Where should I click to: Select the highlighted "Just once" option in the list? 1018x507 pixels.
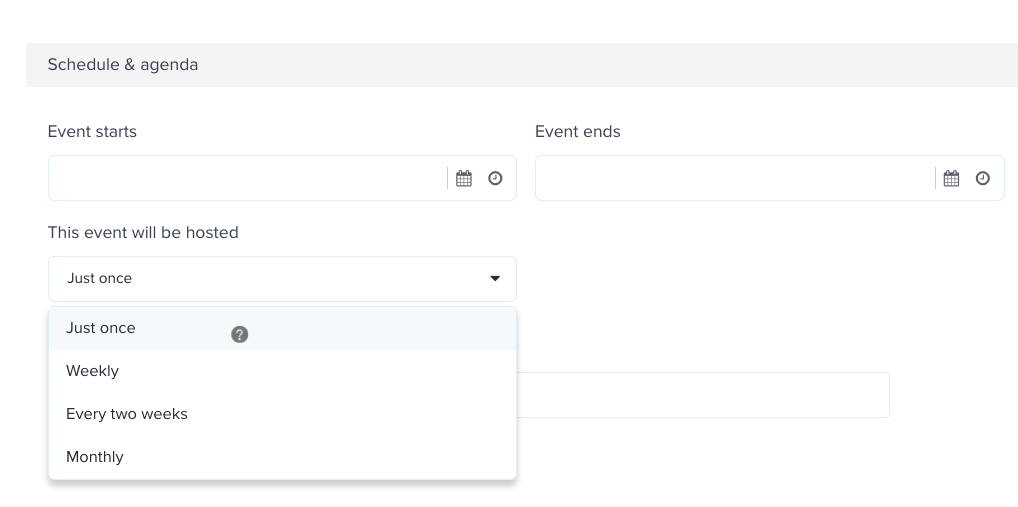pyautogui.click(x=282, y=328)
